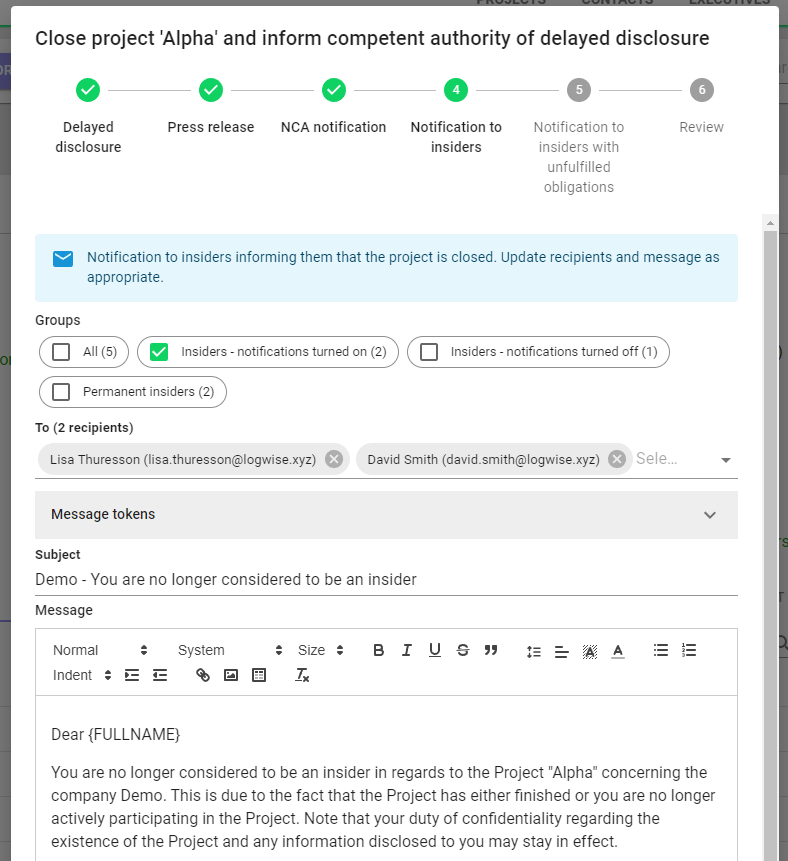This screenshot has height=861, width=788.
Task: Remove Lisa Thuresson from recipients
Action: point(334,459)
